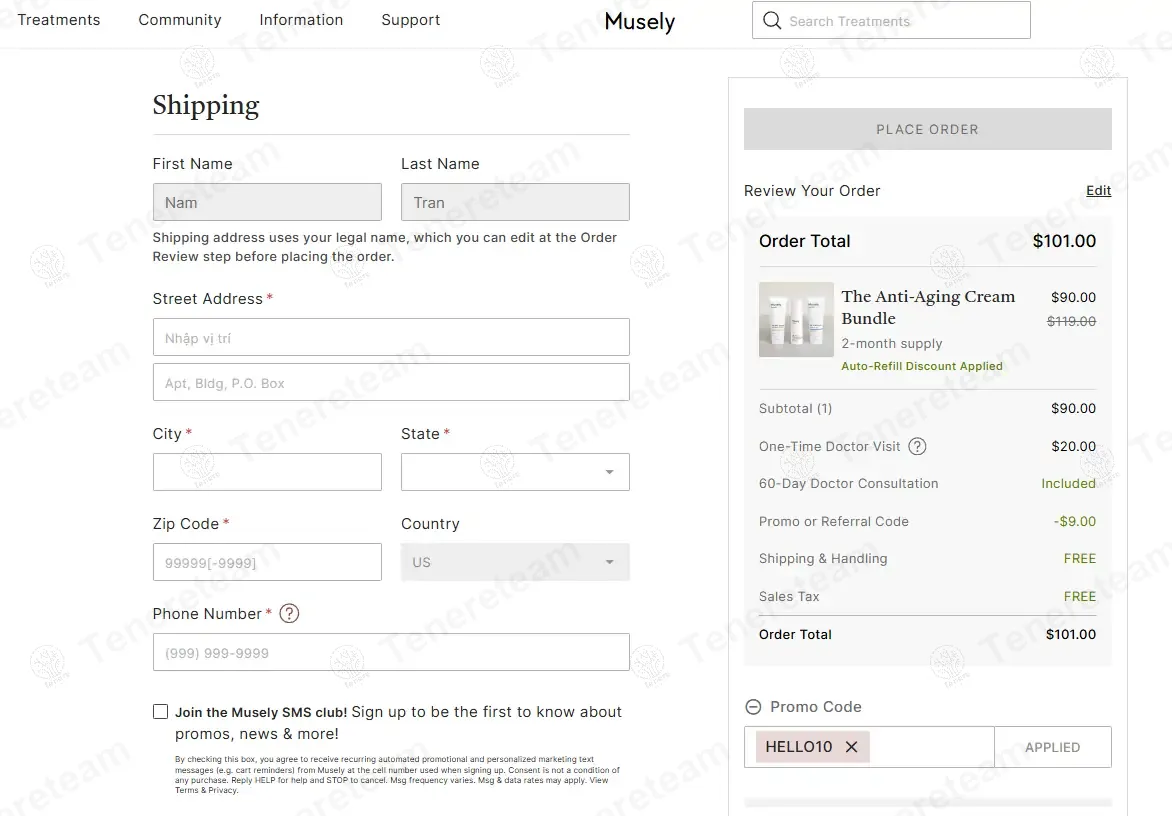The width and height of the screenshot is (1172, 816).
Task: Click the One-Time Doctor Visit help icon
Action: (x=917, y=447)
